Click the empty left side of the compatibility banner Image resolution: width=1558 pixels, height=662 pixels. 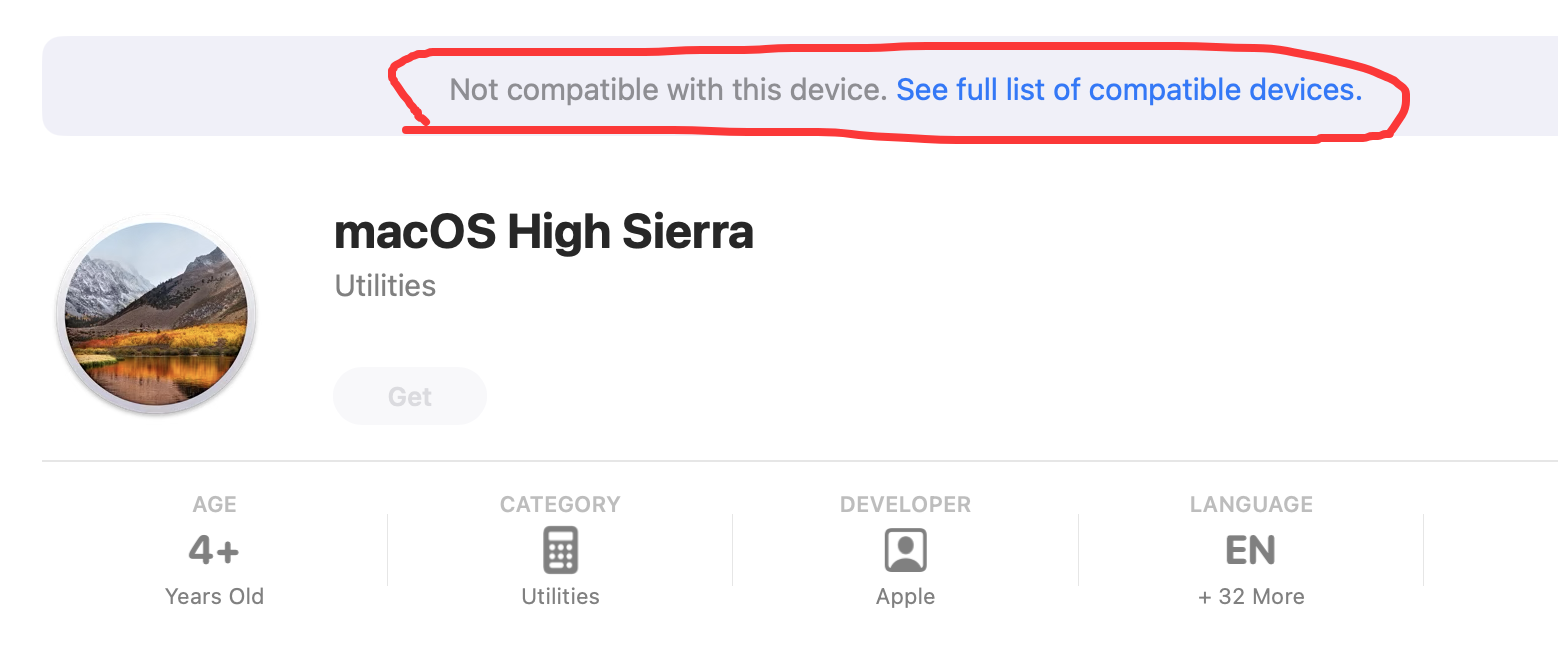click(200, 88)
